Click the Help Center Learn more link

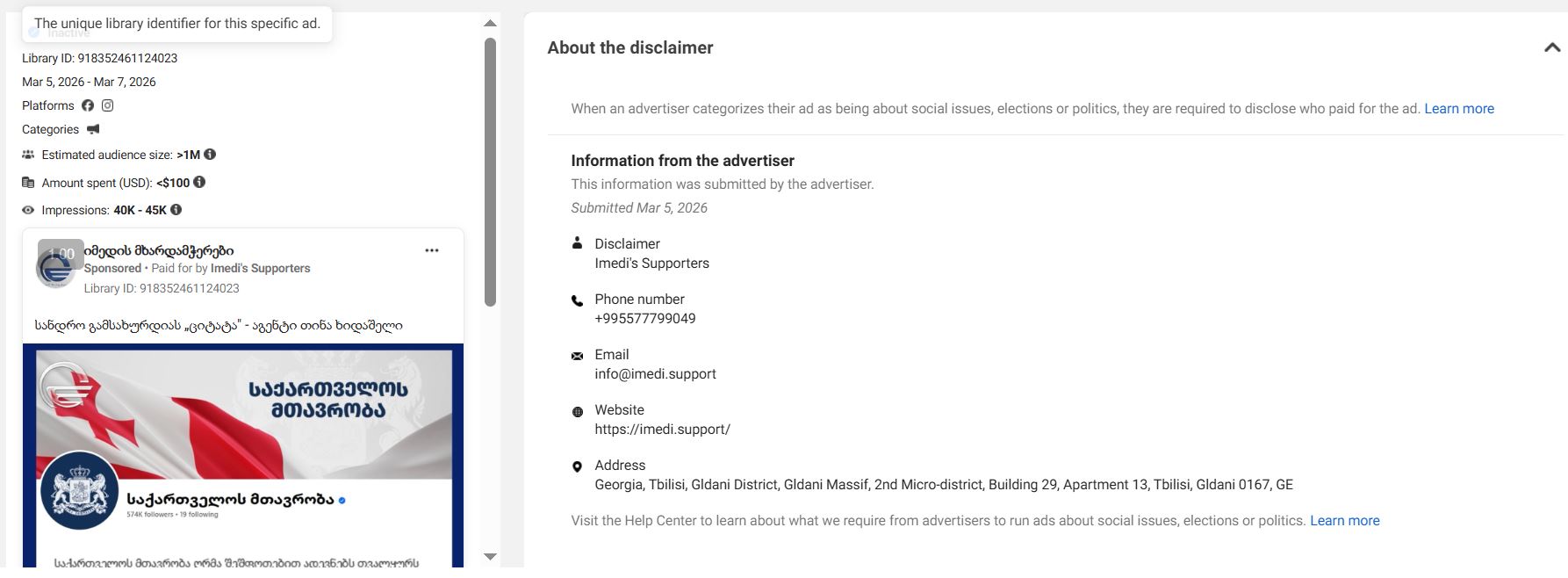[x=1344, y=521]
